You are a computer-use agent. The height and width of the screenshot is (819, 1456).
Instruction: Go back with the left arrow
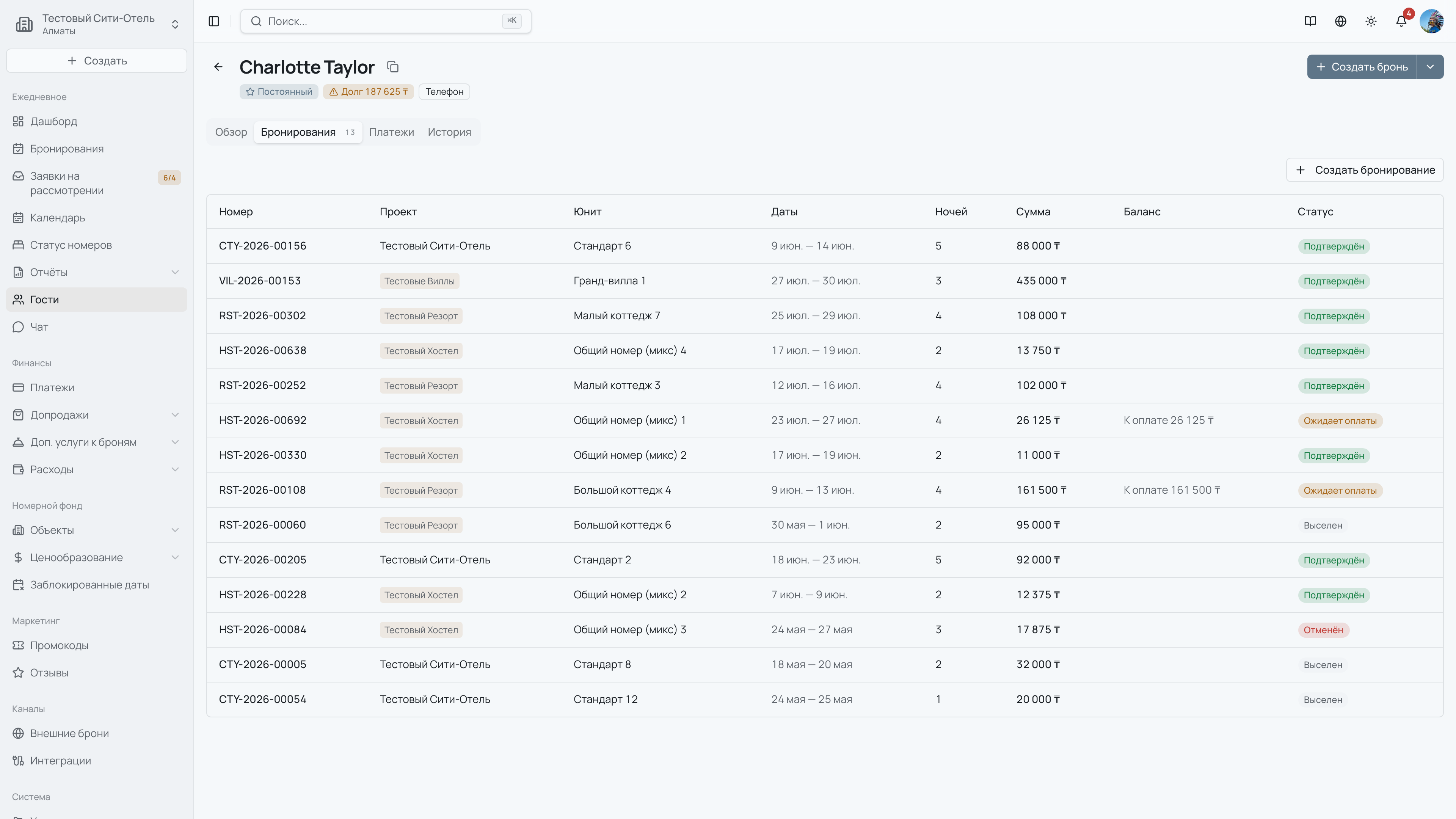point(218,67)
